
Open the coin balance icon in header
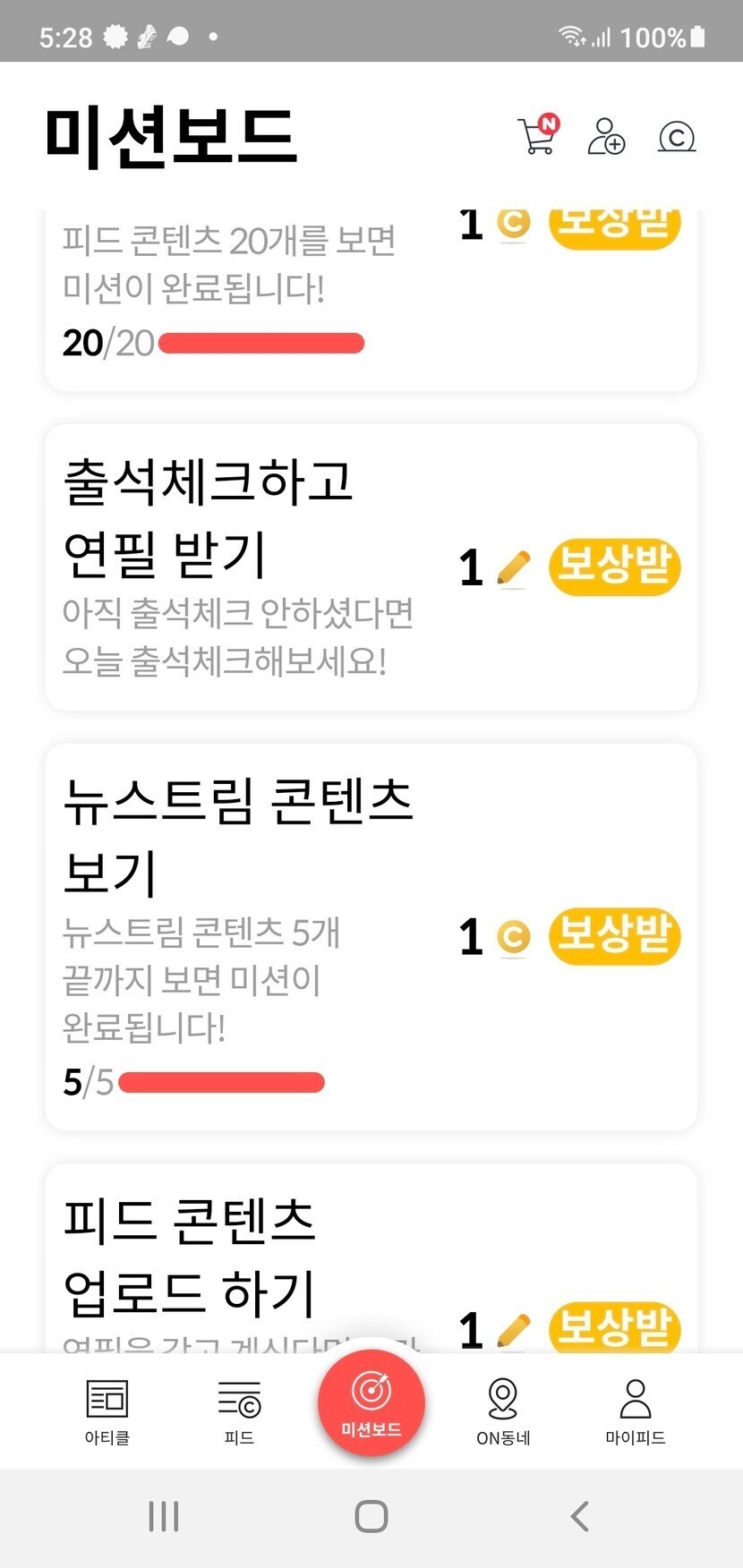pyautogui.click(x=677, y=137)
